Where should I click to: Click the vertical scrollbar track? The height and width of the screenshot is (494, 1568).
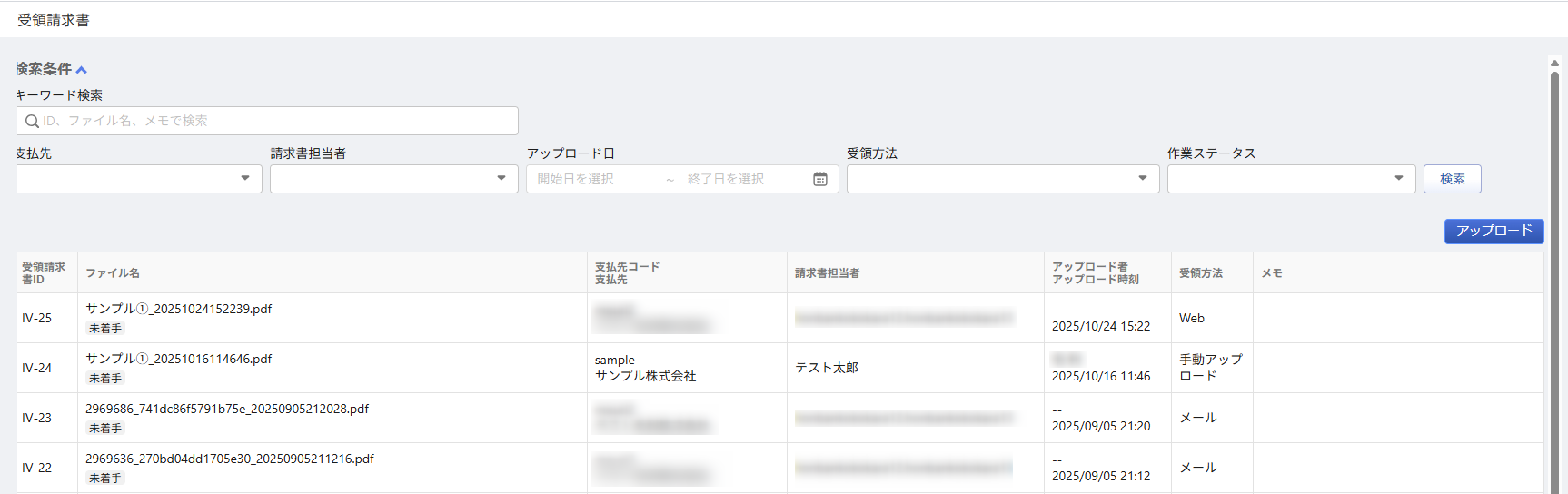tap(1554, 272)
